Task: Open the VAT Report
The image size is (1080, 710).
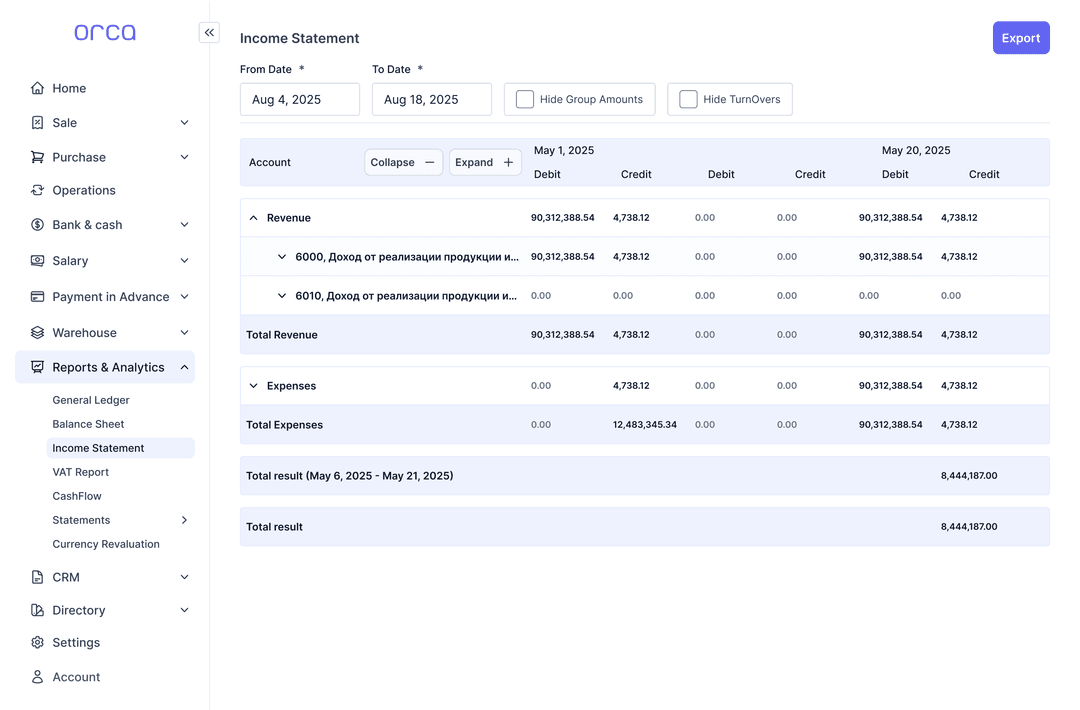Action: click(x=80, y=471)
